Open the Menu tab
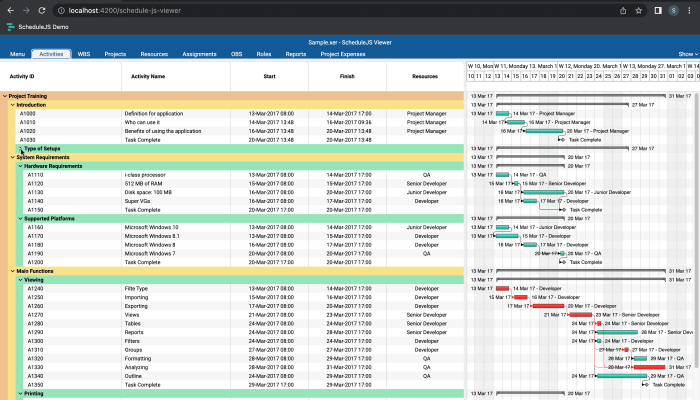 coord(17,54)
